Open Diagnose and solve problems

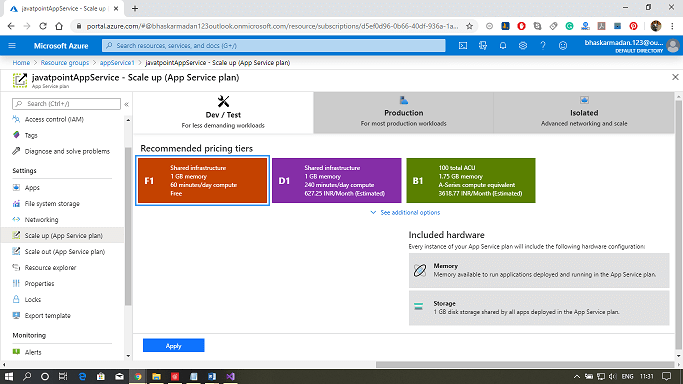pyautogui.click(x=67, y=152)
